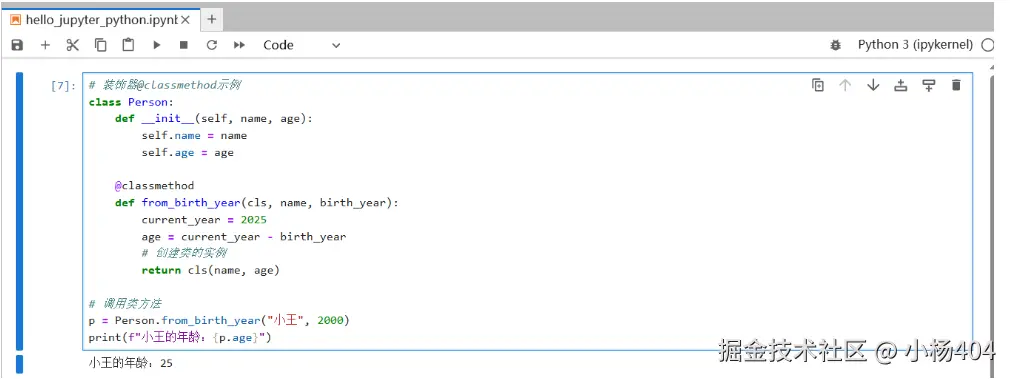This screenshot has width=1010, height=379.
Task: Click the Python 3 (ipykernel) kernel name
Action: pos(915,45)
